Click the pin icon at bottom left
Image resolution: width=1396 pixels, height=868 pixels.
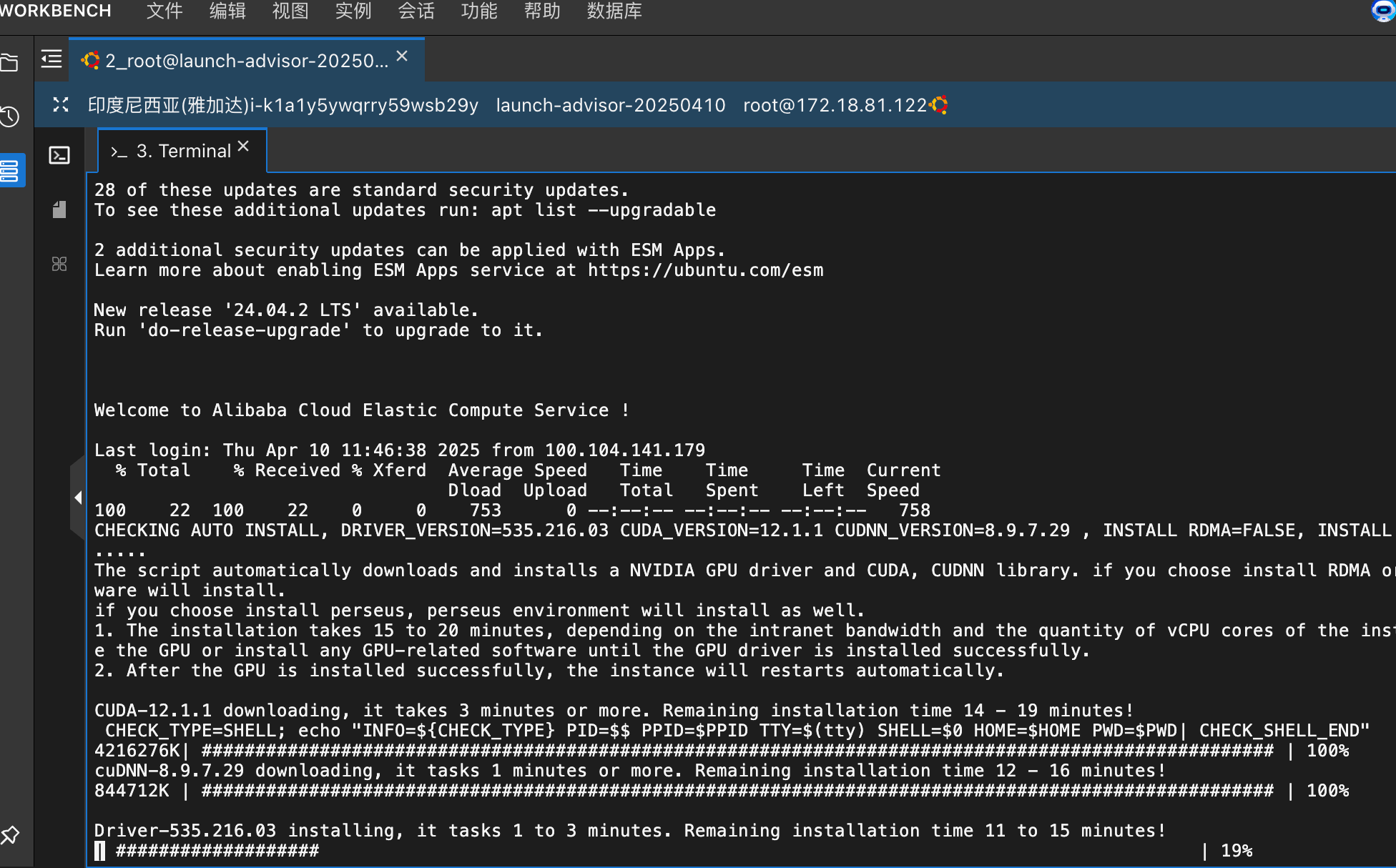coord(10,834)
